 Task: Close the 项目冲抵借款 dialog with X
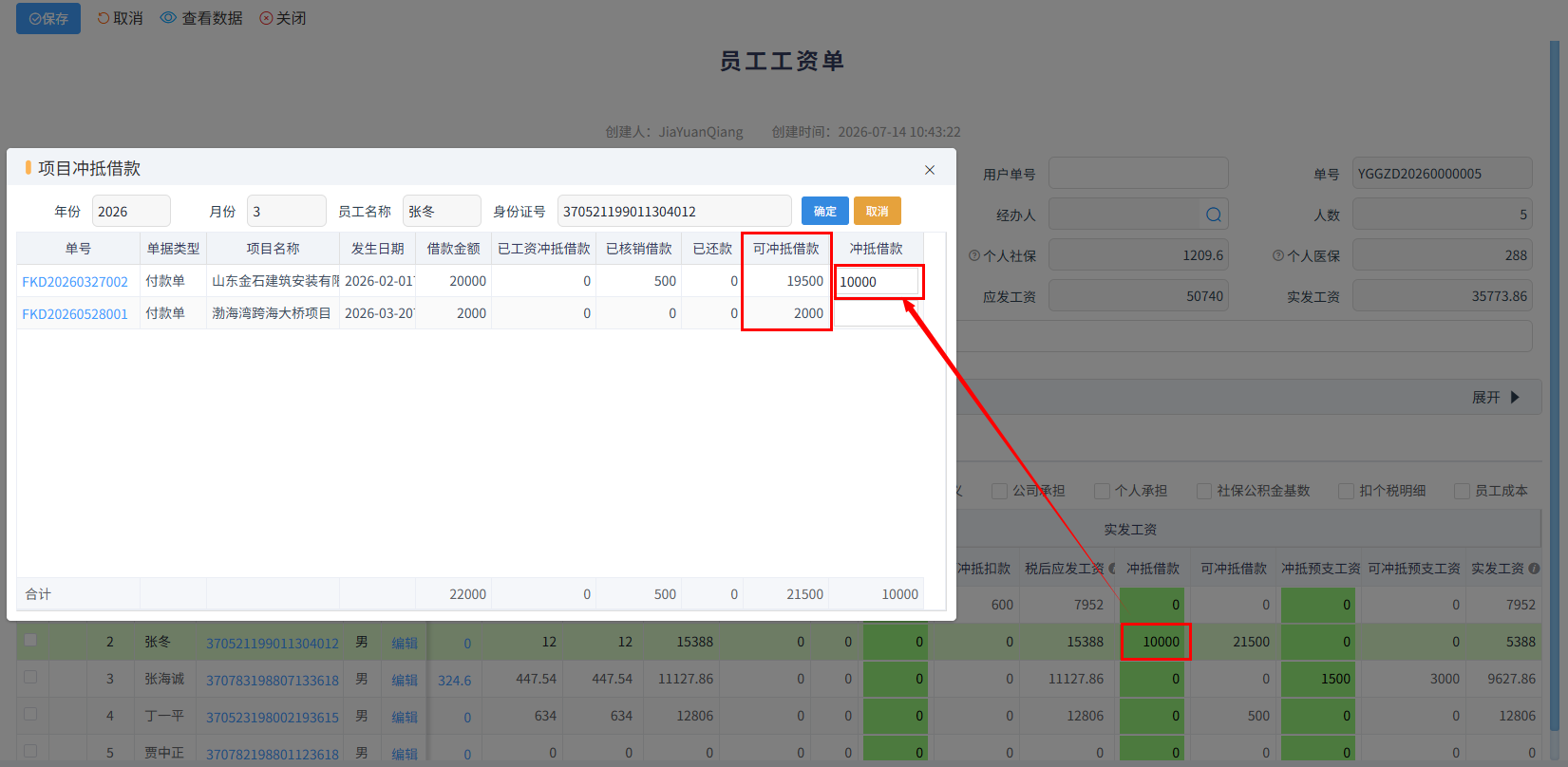(930, 170)
